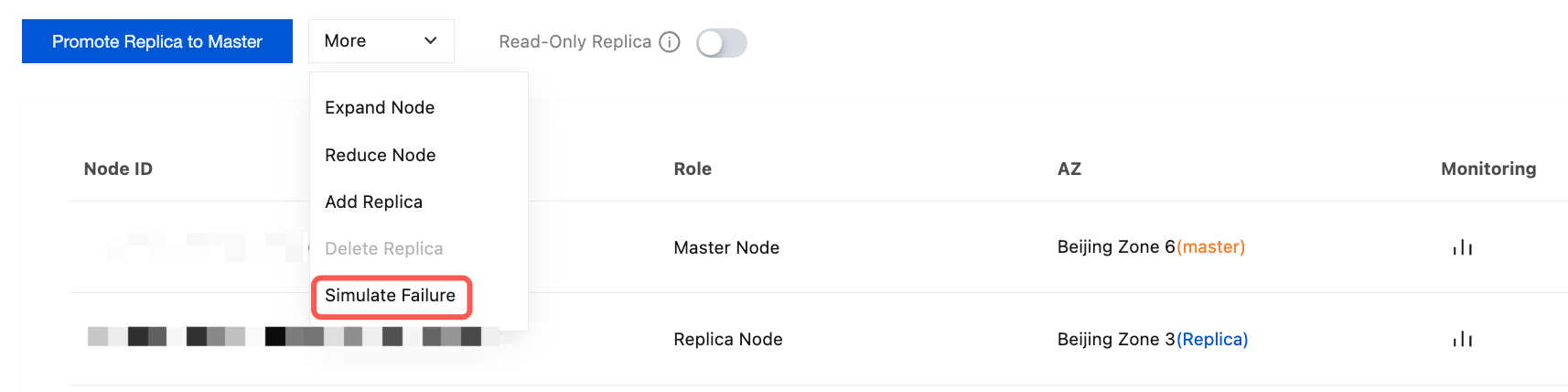Click the AZ column header

[x=1069, y=169]
